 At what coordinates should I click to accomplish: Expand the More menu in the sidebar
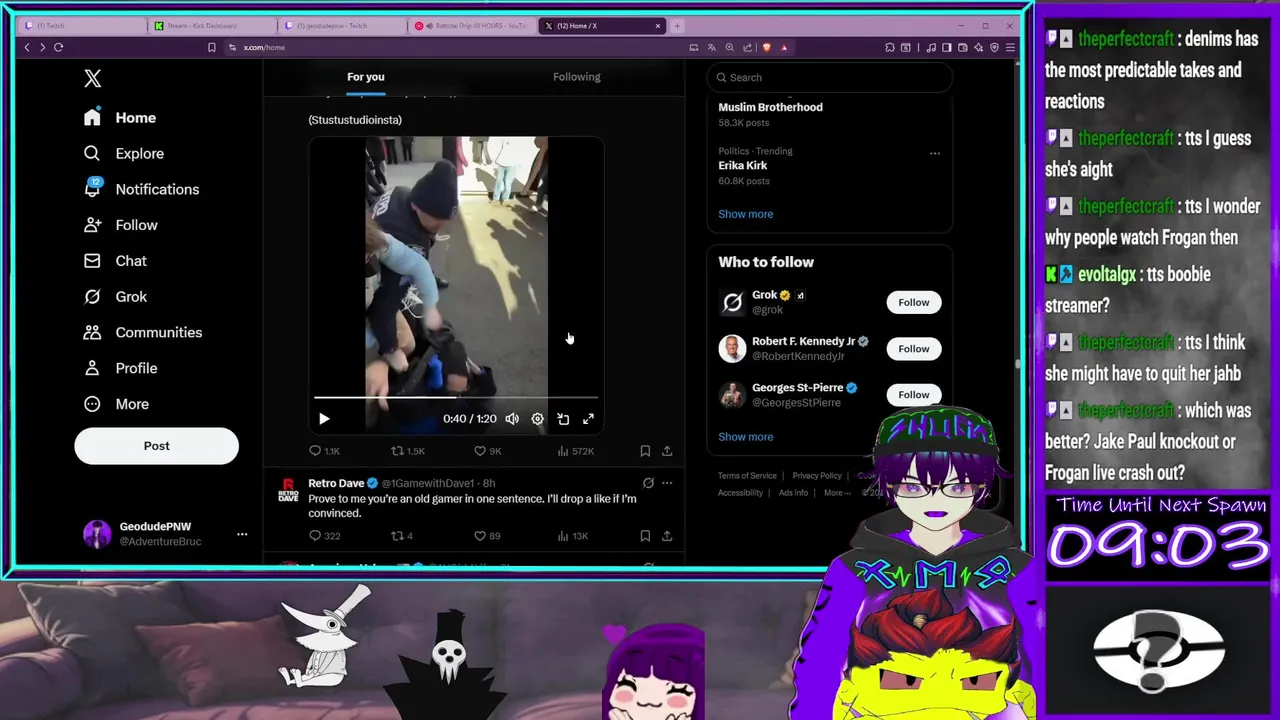tap(116, 404)
